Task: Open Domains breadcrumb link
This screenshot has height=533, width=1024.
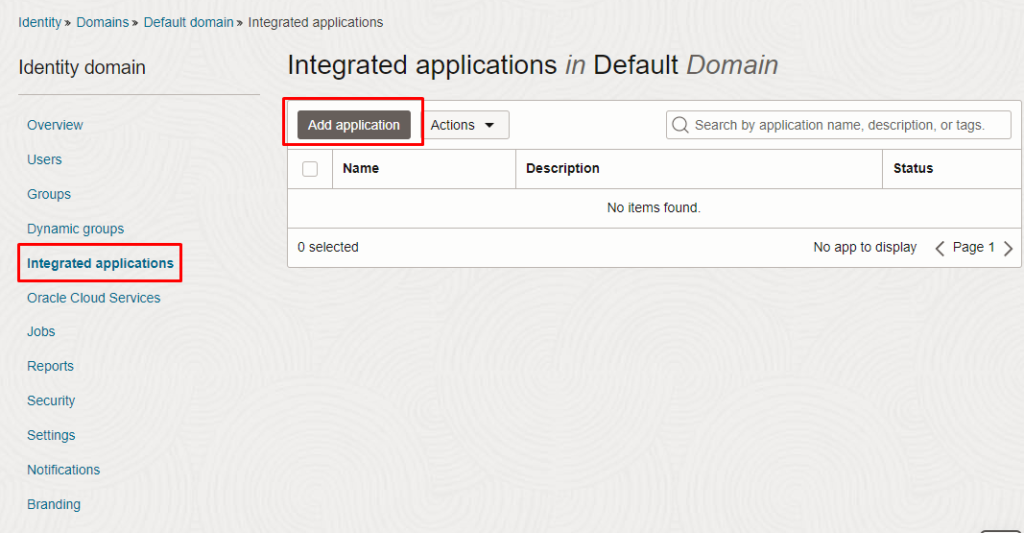Action: 103,22
